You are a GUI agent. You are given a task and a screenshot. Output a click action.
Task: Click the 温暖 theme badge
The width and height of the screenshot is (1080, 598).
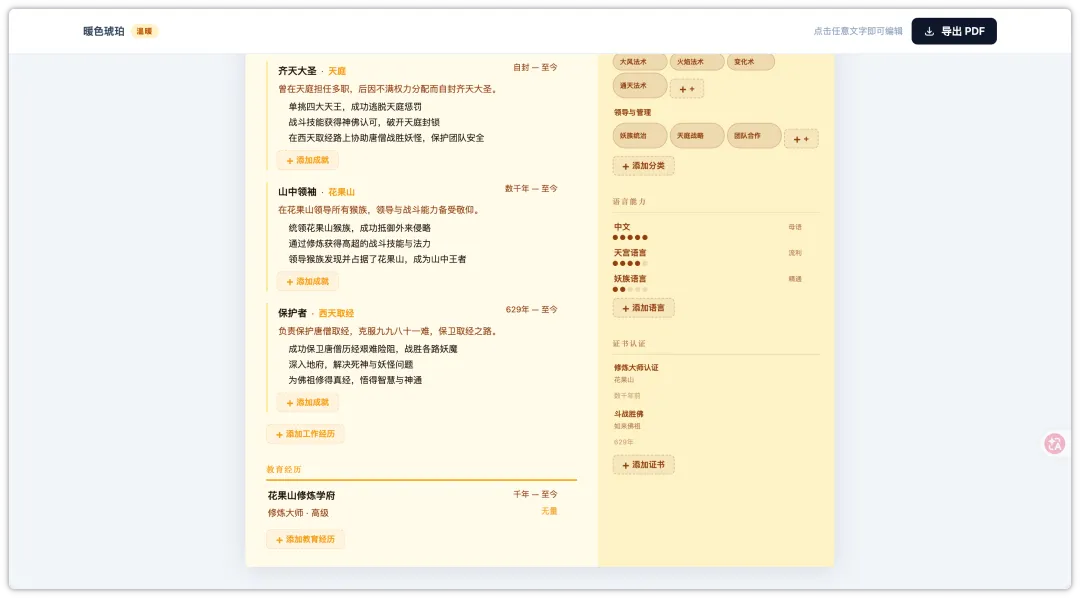pyautogui.click(x=144, y=31)
